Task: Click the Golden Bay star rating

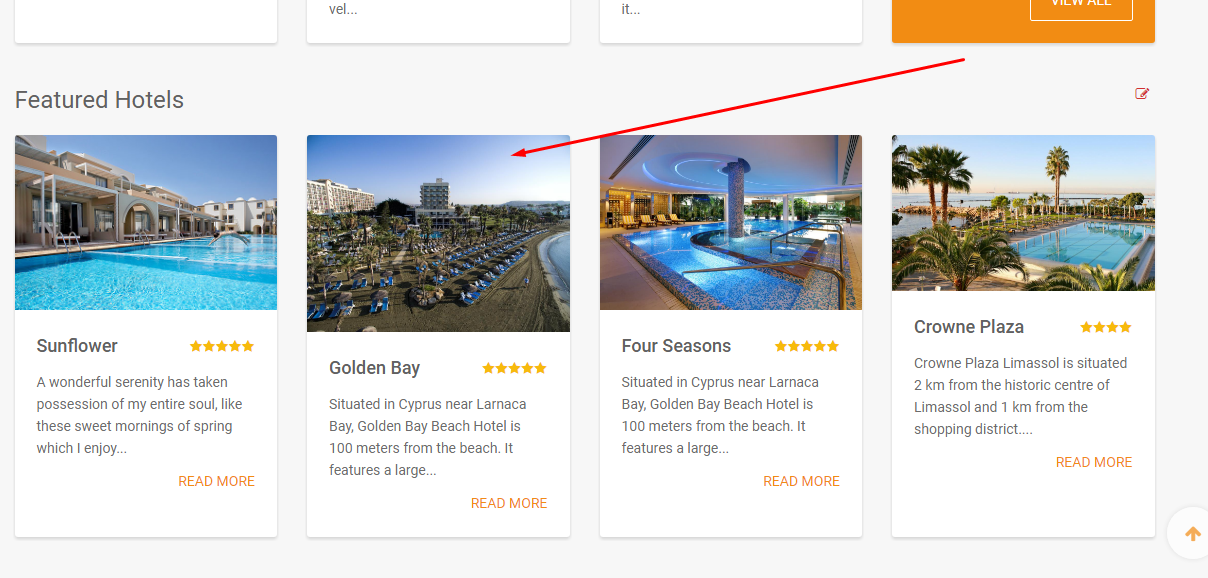Action: (514, 368)
